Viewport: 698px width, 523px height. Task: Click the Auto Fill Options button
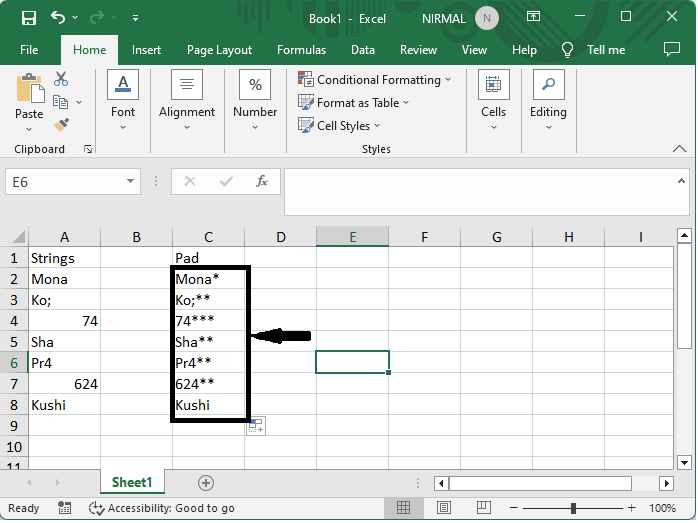pos(256,426)
